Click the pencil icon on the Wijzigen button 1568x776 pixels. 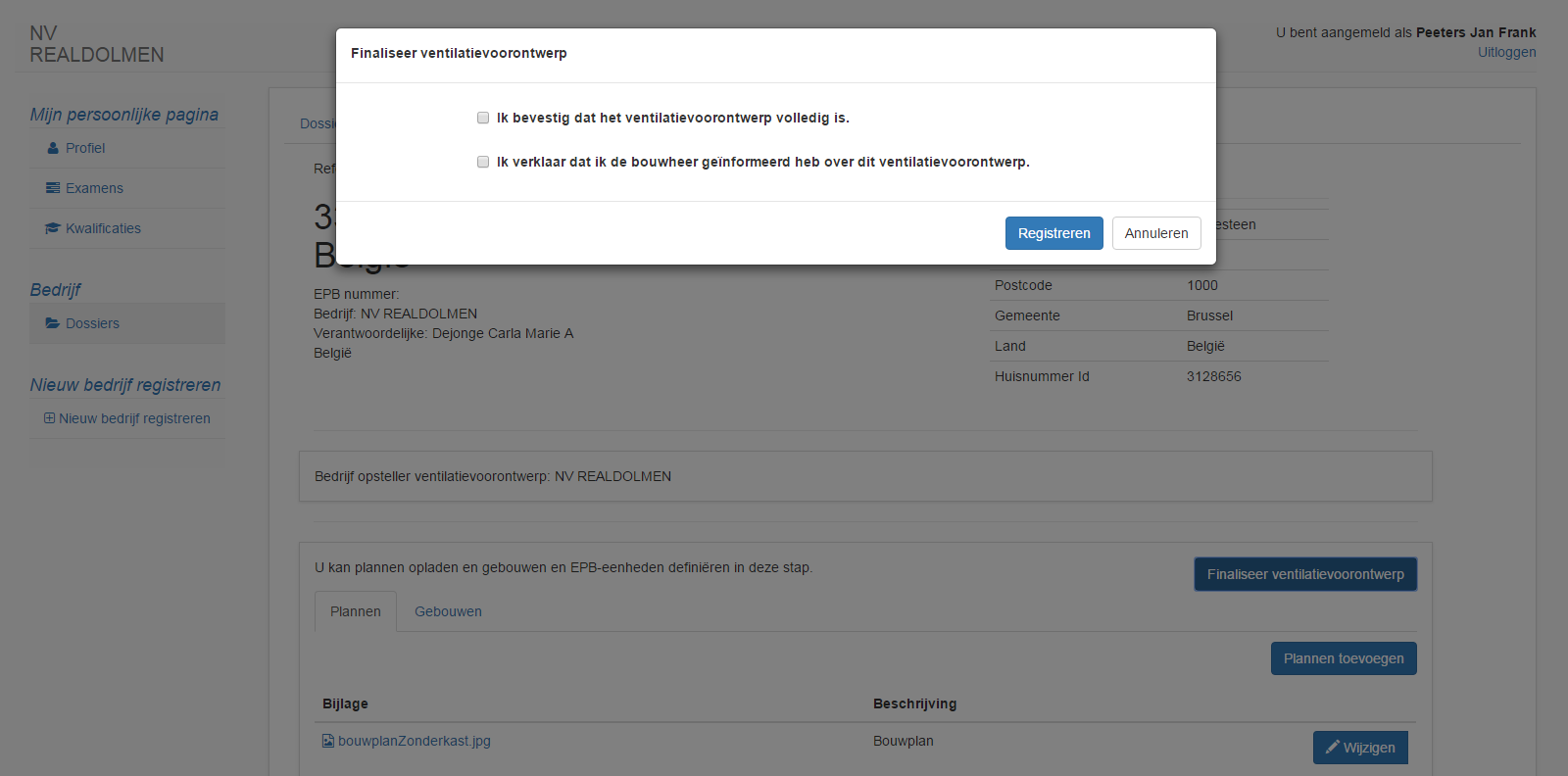click(1333, 747)
